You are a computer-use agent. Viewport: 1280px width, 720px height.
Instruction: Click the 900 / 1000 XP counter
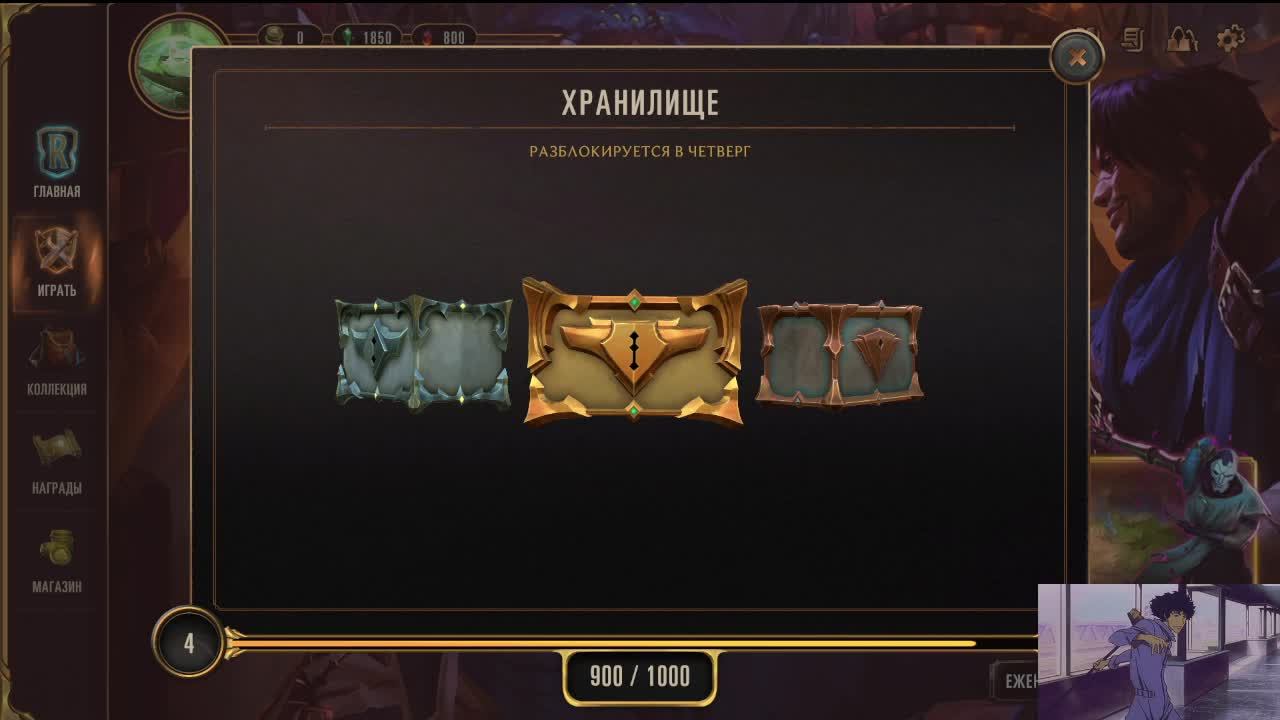tap(640, 676)
